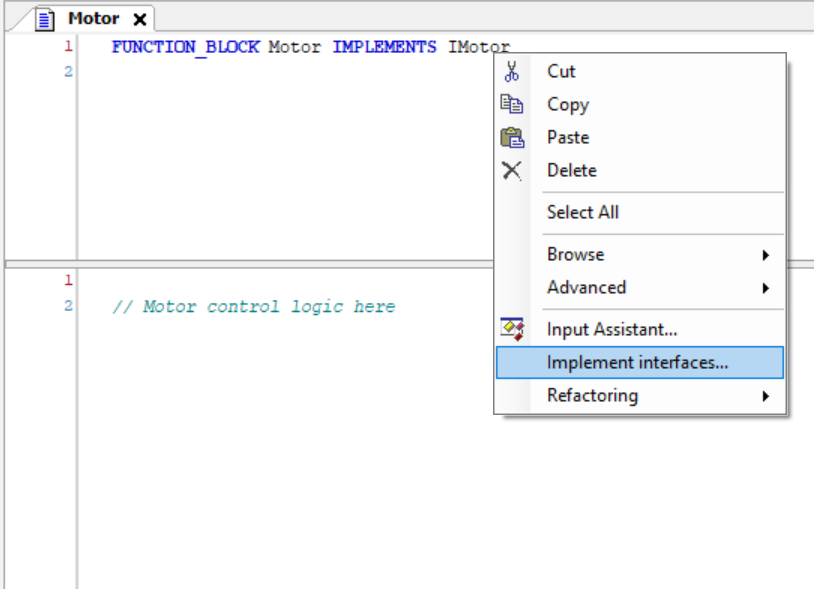
Task: Choose Select All from the context menu
Action: (640, 212)
